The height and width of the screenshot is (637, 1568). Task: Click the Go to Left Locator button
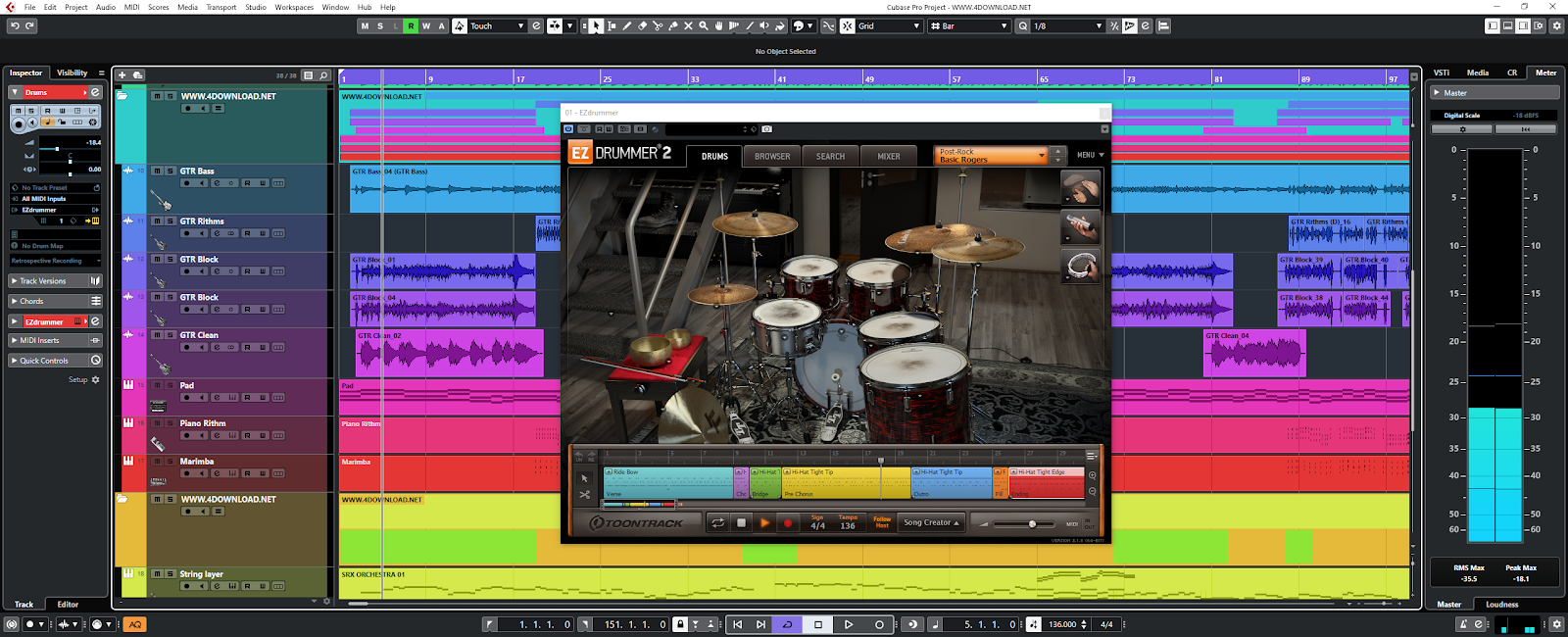point(737,624)
